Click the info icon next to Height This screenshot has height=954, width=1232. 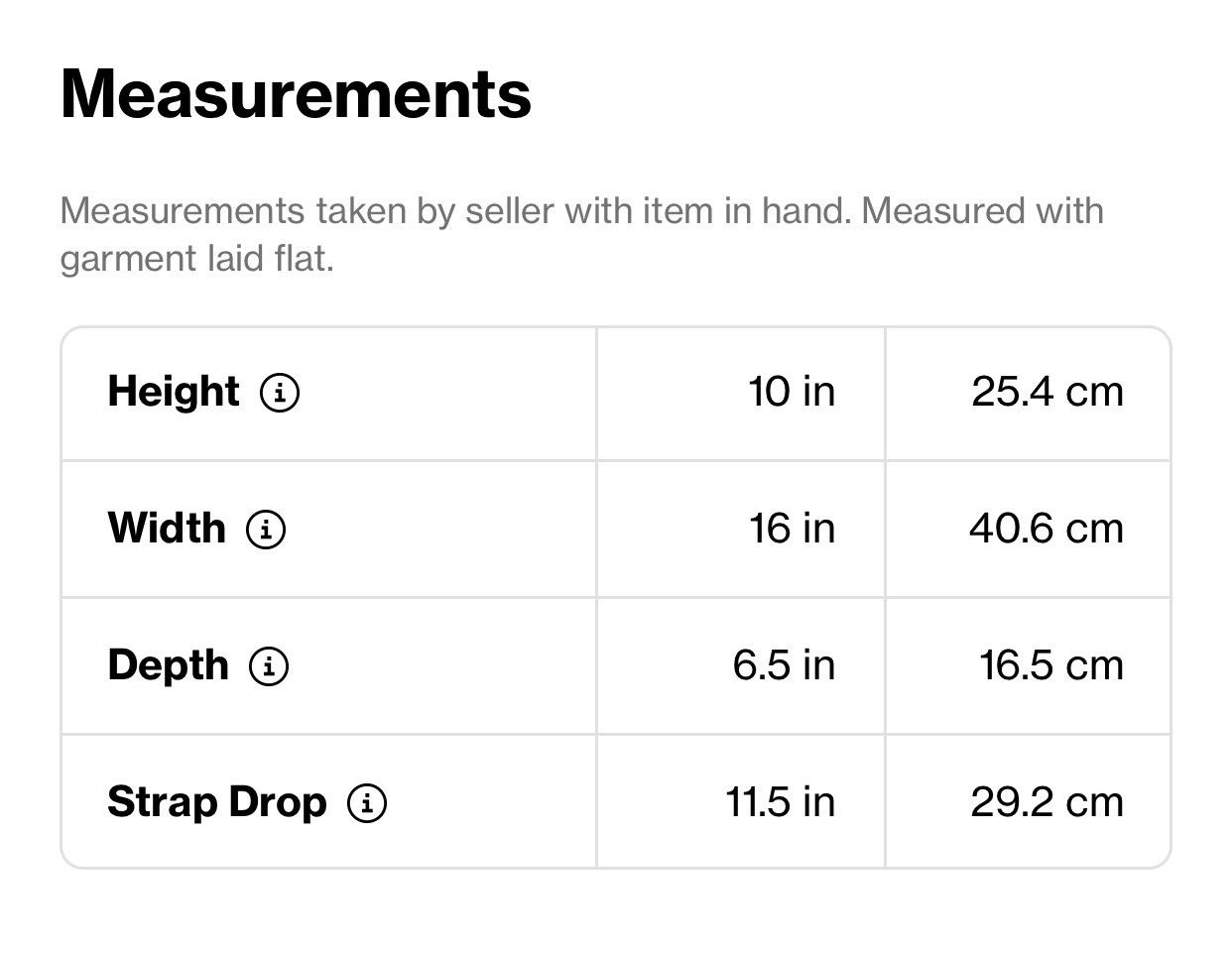click(x=280, y=393)
